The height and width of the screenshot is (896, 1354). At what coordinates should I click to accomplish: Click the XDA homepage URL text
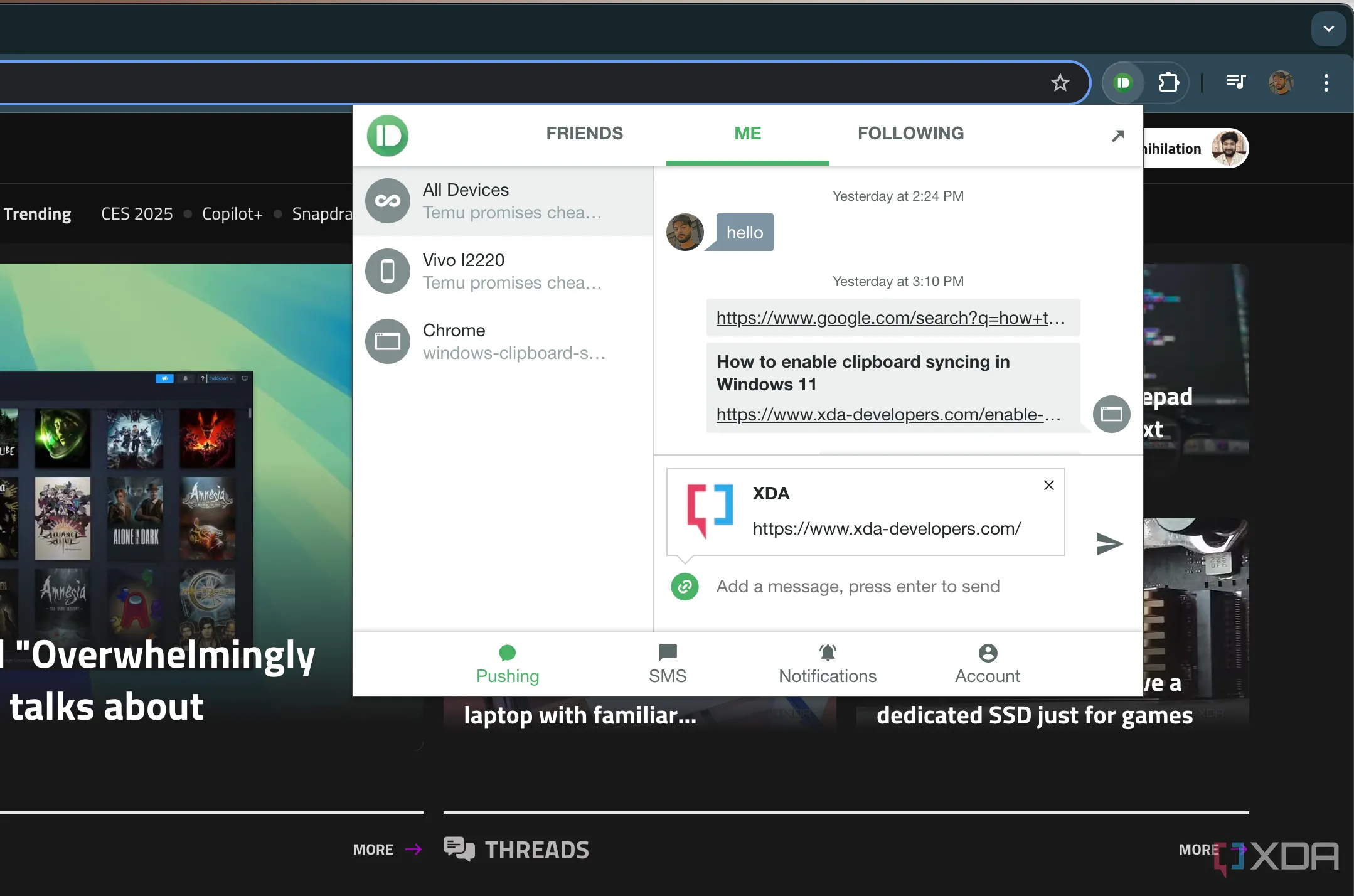pyautogui.click(x=887, y=529)
